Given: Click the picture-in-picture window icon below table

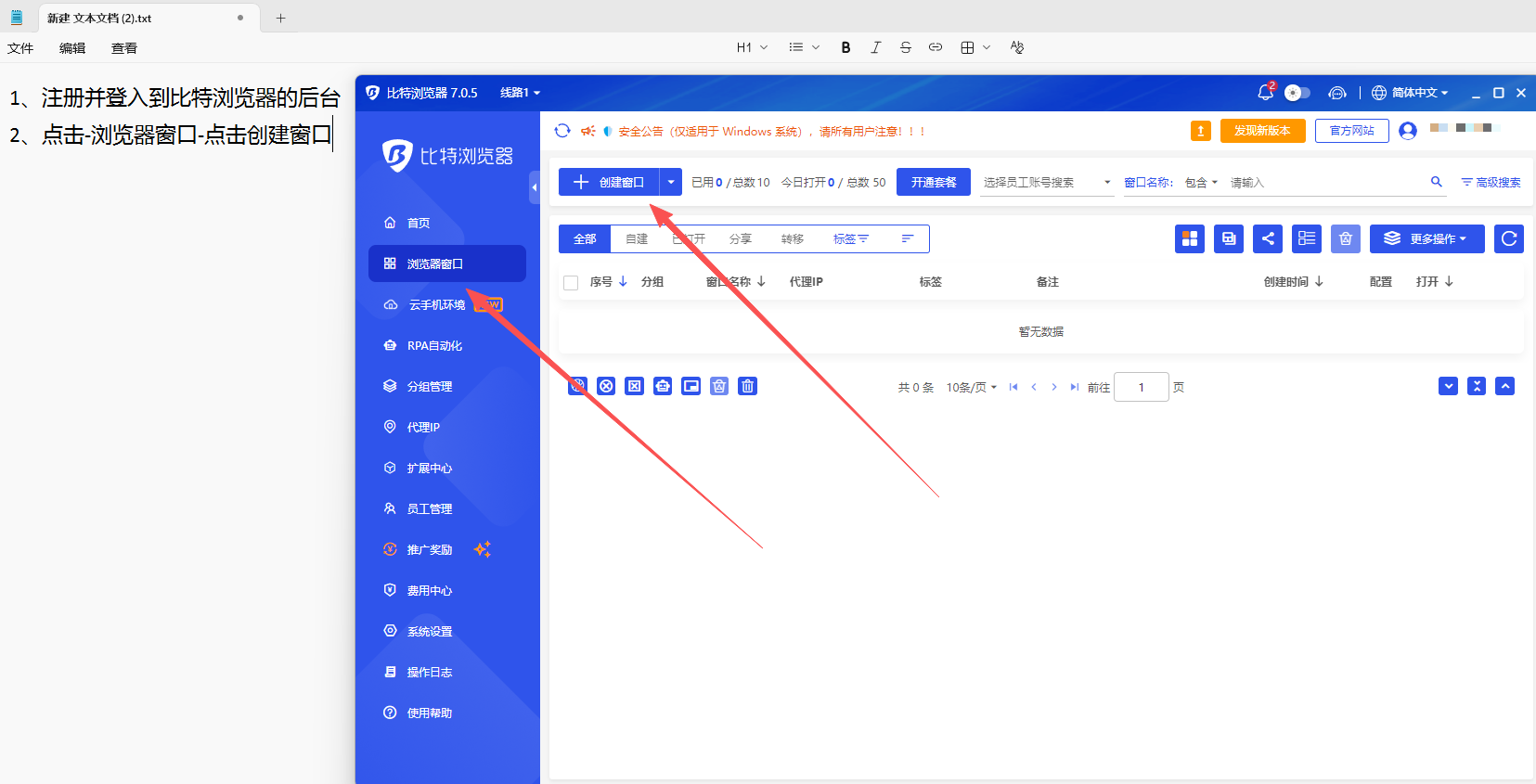Looking at the screenshot, I should coord(691,386).
